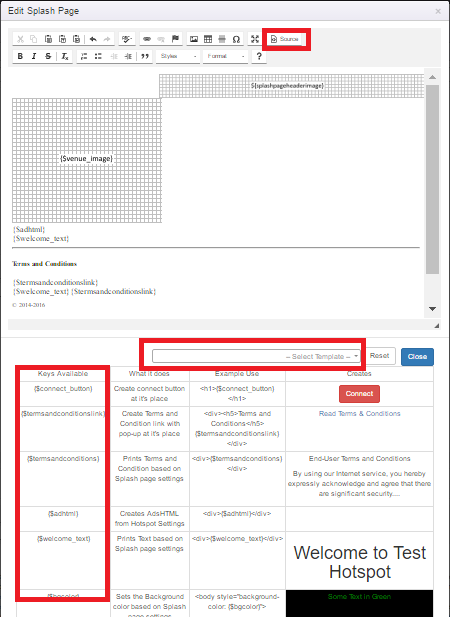Open the Styles dropdown

(x=178, y=56)
